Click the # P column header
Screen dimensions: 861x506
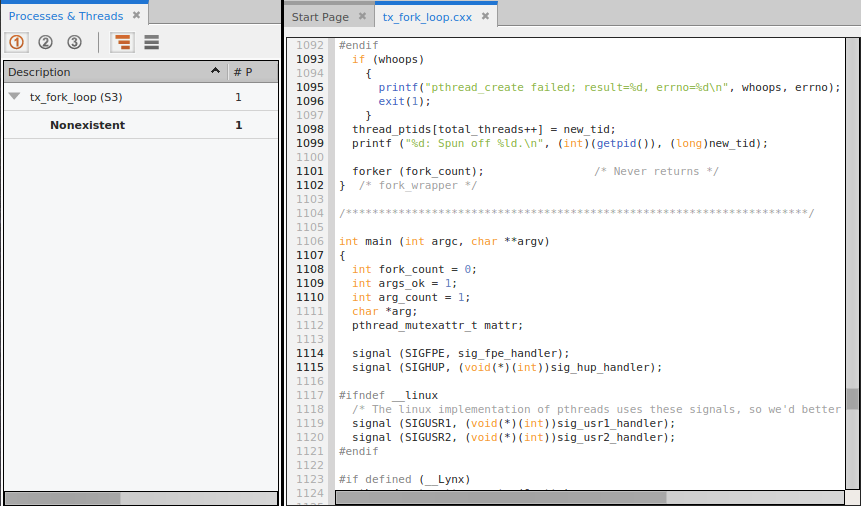tap(242, 72)
